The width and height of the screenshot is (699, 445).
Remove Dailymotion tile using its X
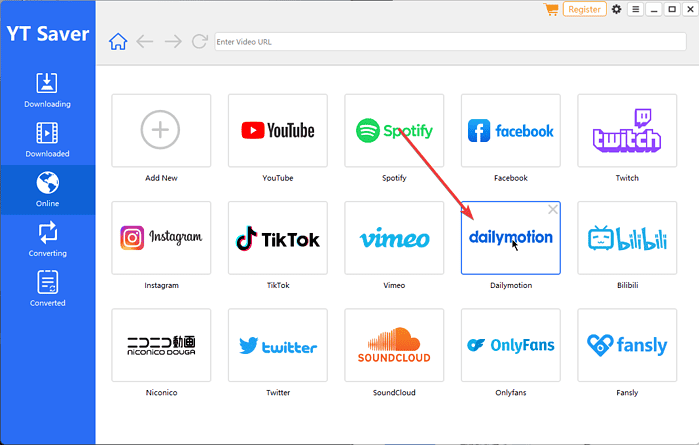pos(553,209)
